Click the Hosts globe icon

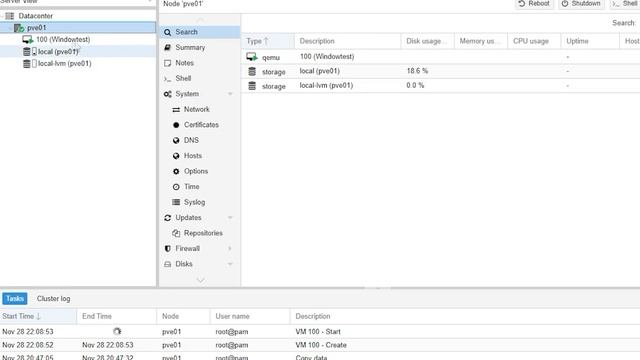176,156
